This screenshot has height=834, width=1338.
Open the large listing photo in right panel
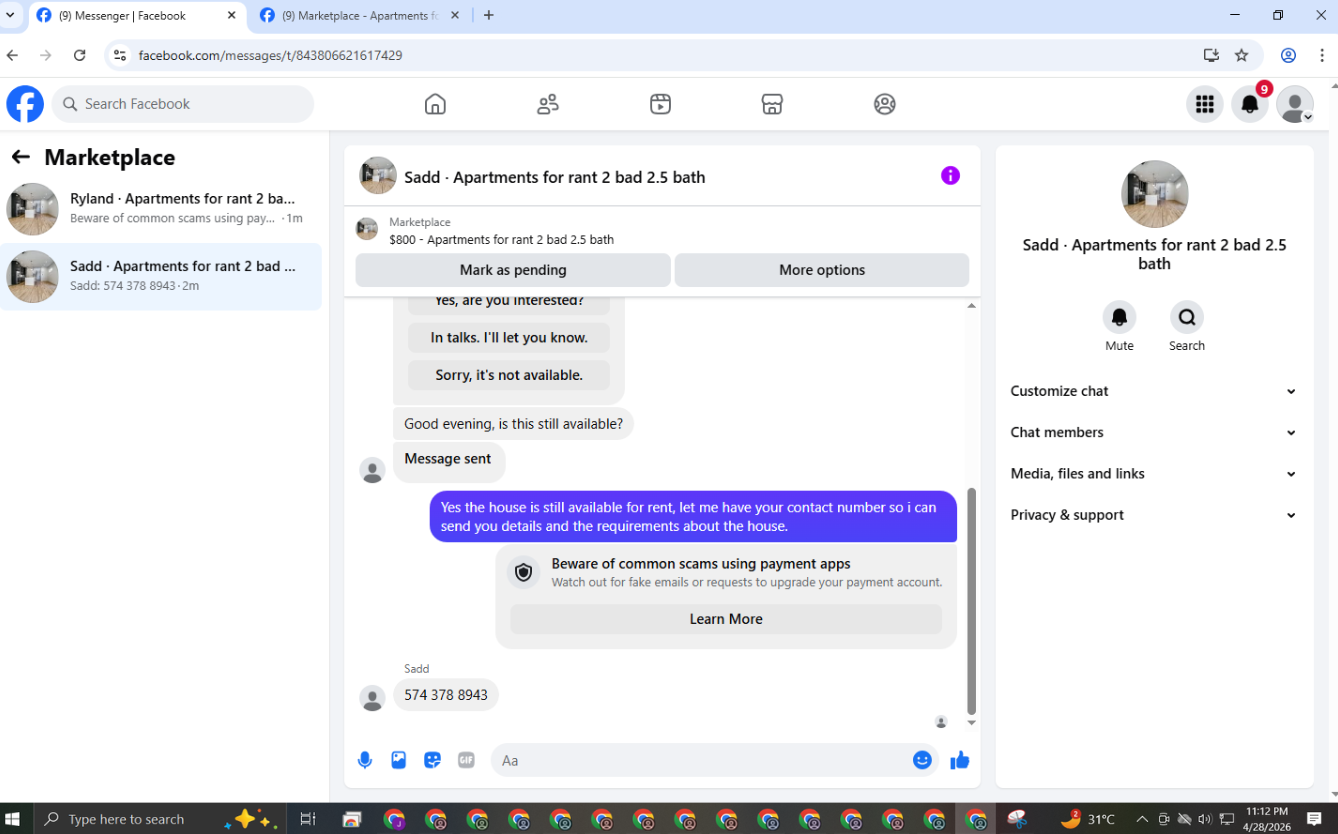coord(1154,194)
